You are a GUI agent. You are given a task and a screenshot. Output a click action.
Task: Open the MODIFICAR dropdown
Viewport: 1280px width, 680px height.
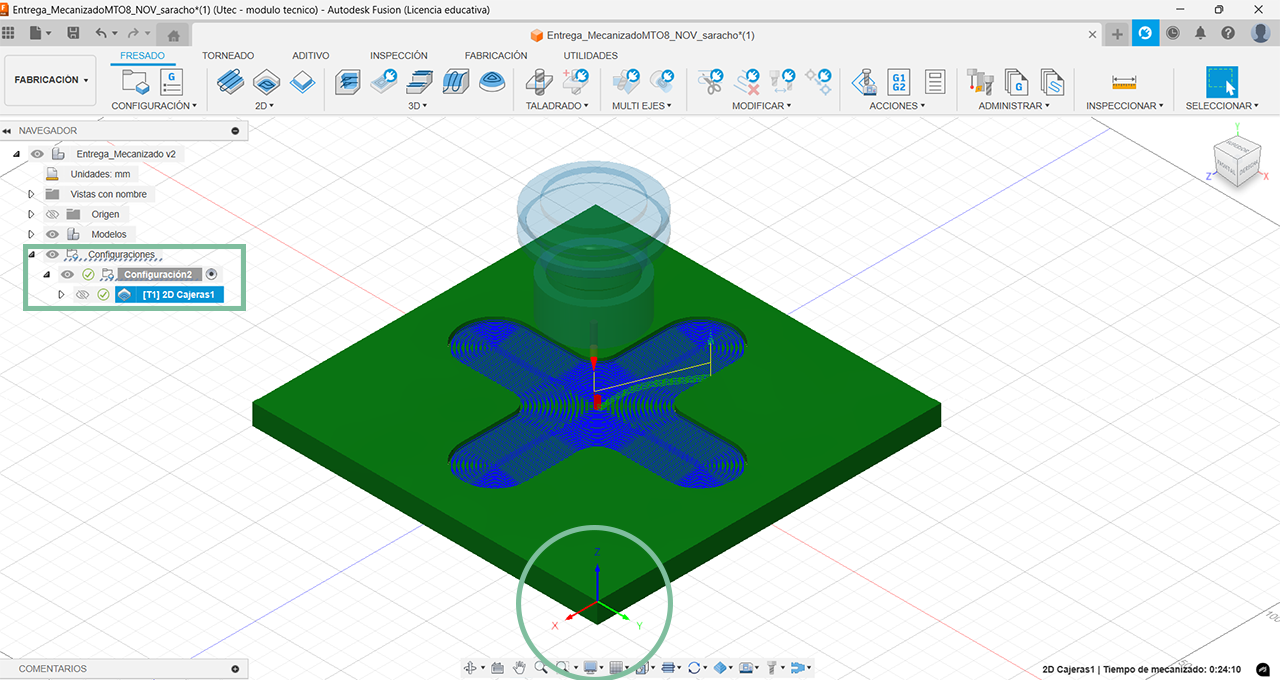(x=762, y=105)
